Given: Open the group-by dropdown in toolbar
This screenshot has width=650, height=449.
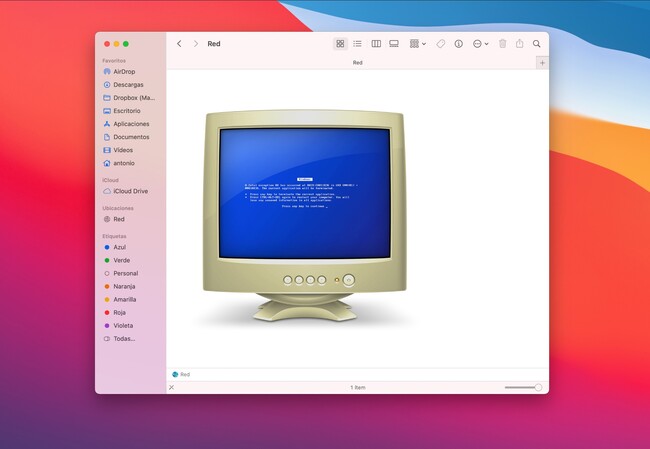Looking at the screenshot, I should tap(417, 44).
